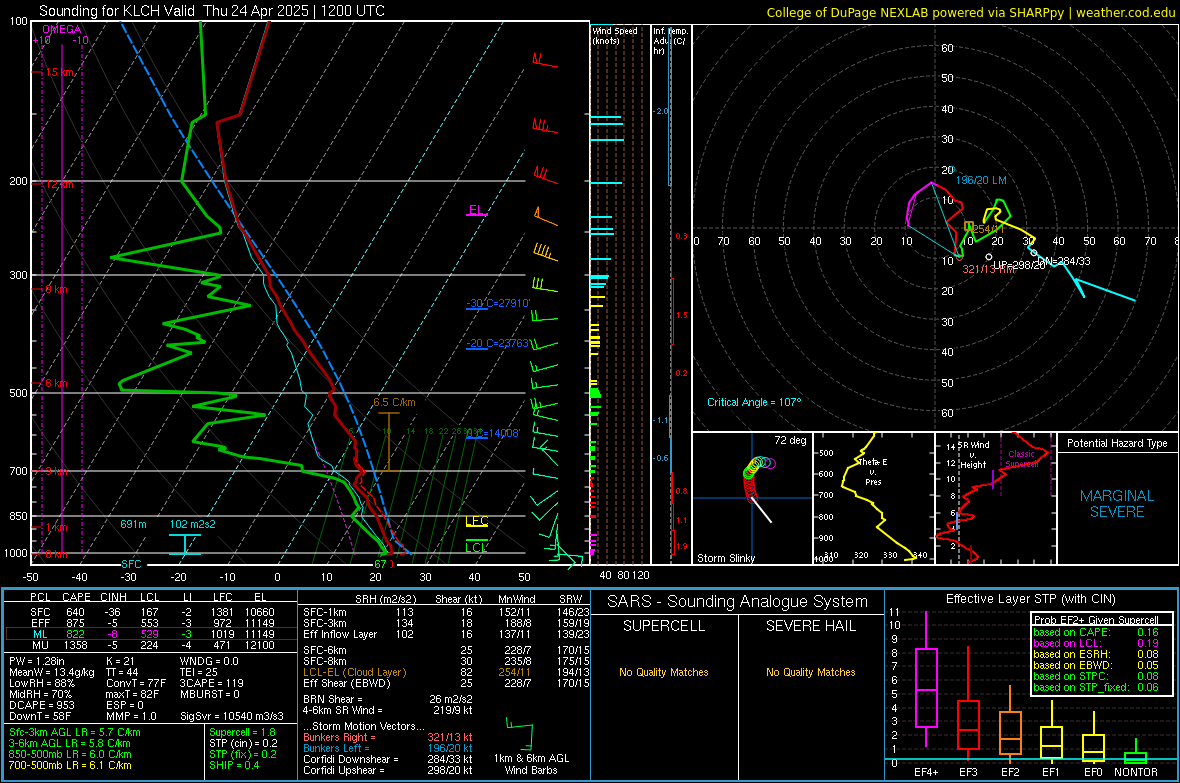
Task: Click the 'Sfc-3km AGL LR = 5.7 C/km' line
Action: pyautogui.click(x=75, y=732)
